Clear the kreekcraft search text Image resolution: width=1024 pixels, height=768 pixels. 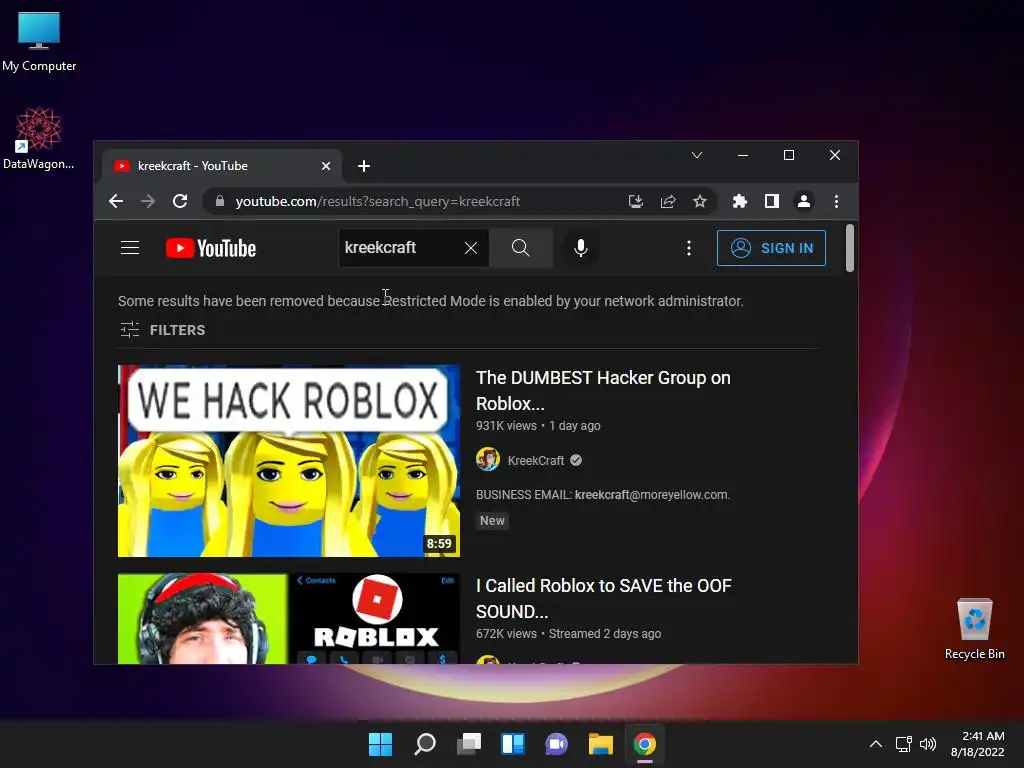(471, 248)
